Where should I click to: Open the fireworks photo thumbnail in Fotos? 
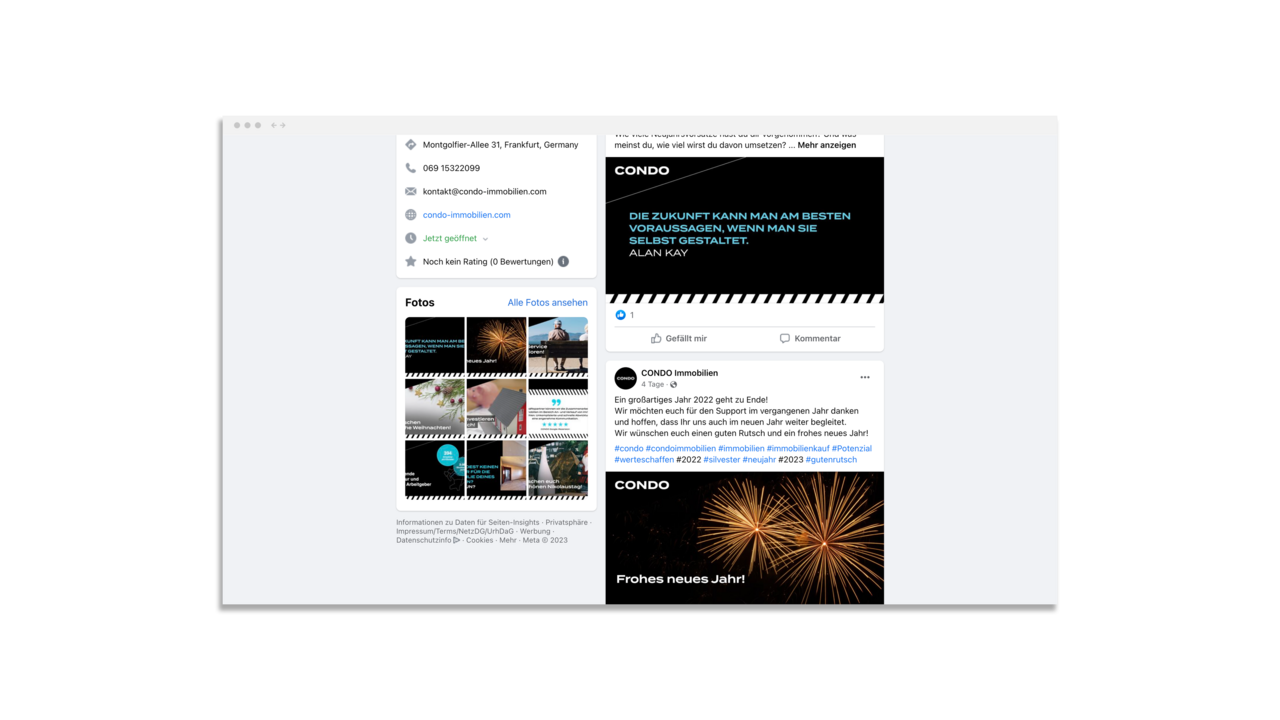tap(496, 345)
